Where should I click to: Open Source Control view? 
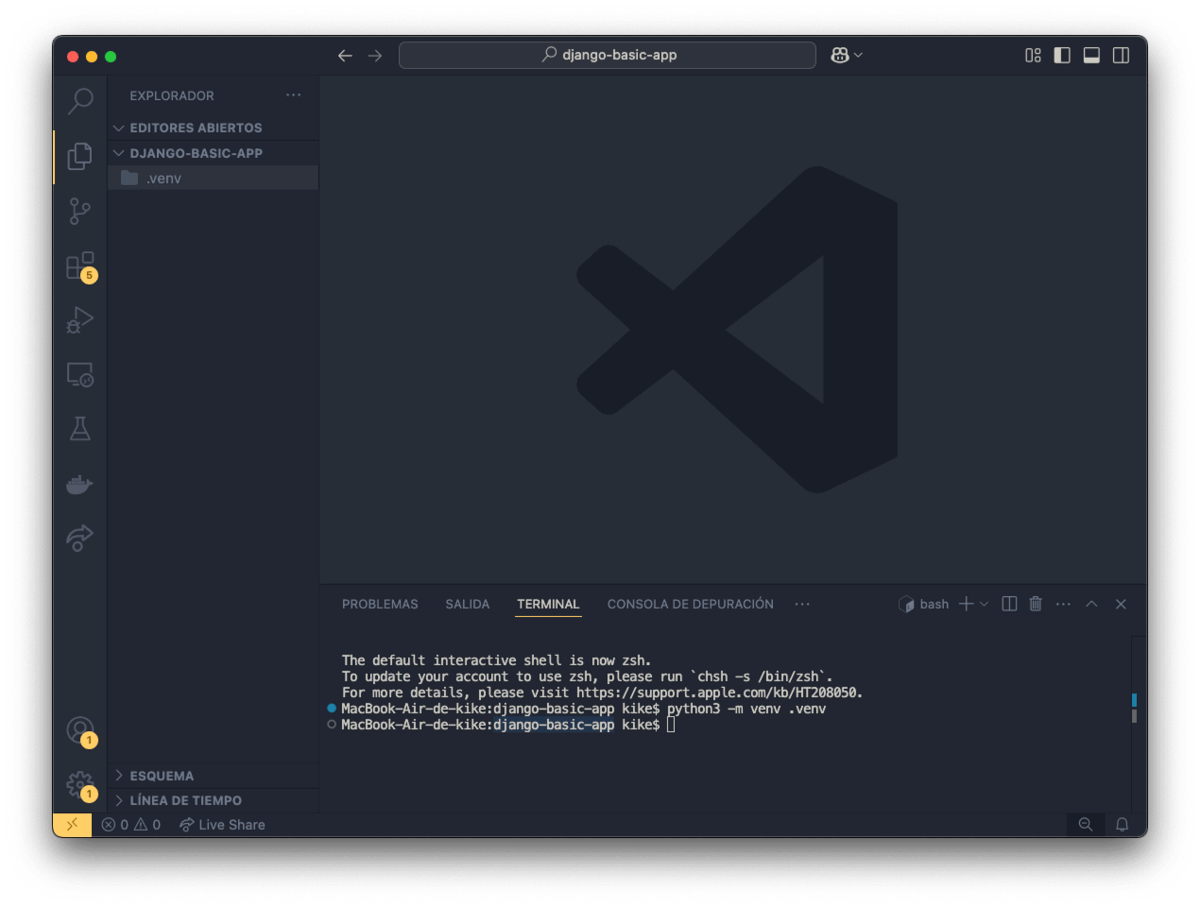pyautogui.click(x=80, y=211)
